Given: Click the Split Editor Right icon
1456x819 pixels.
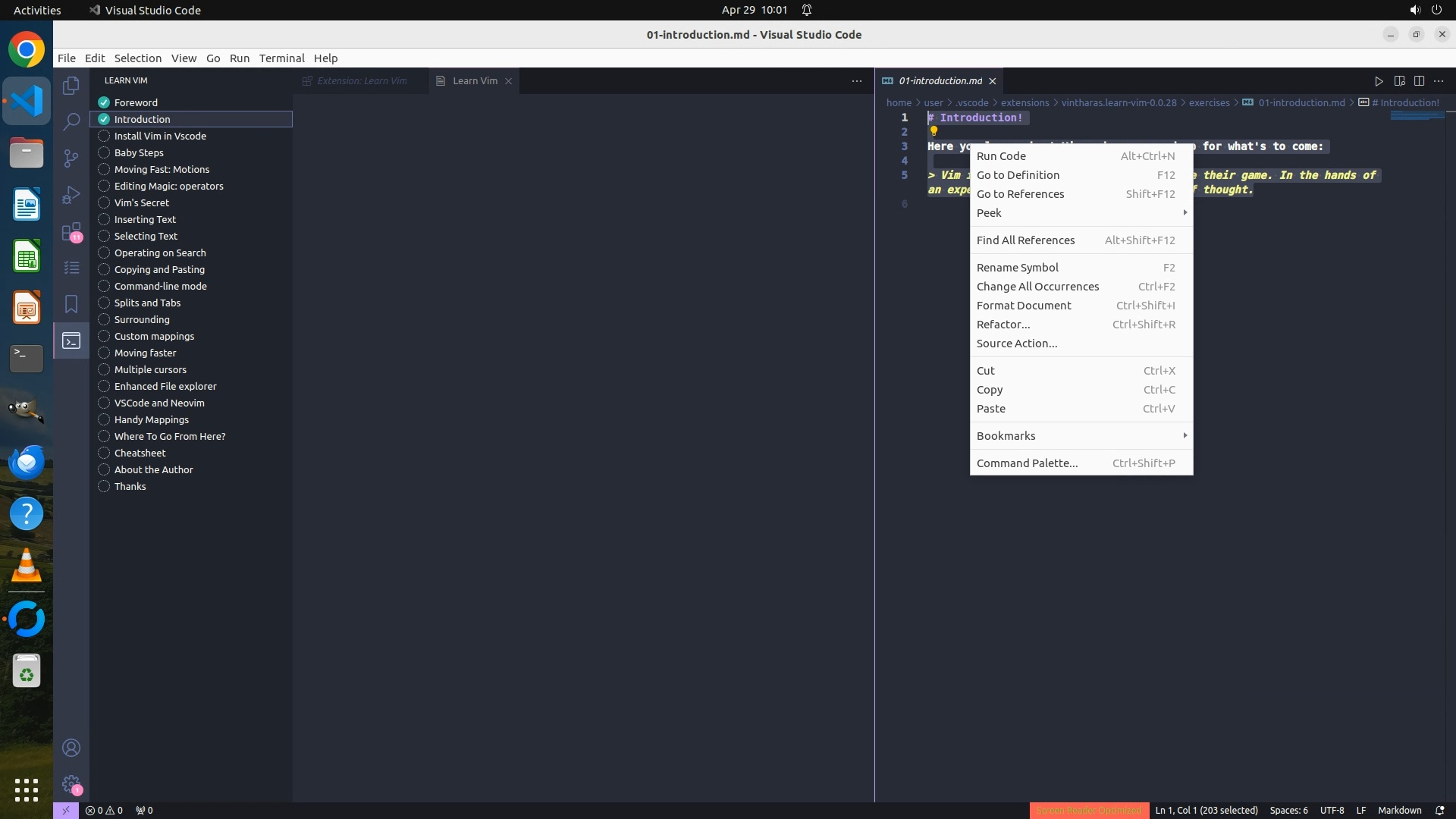Looking at the screenshot, I should pyautogui.click(x=1419, y=81).
